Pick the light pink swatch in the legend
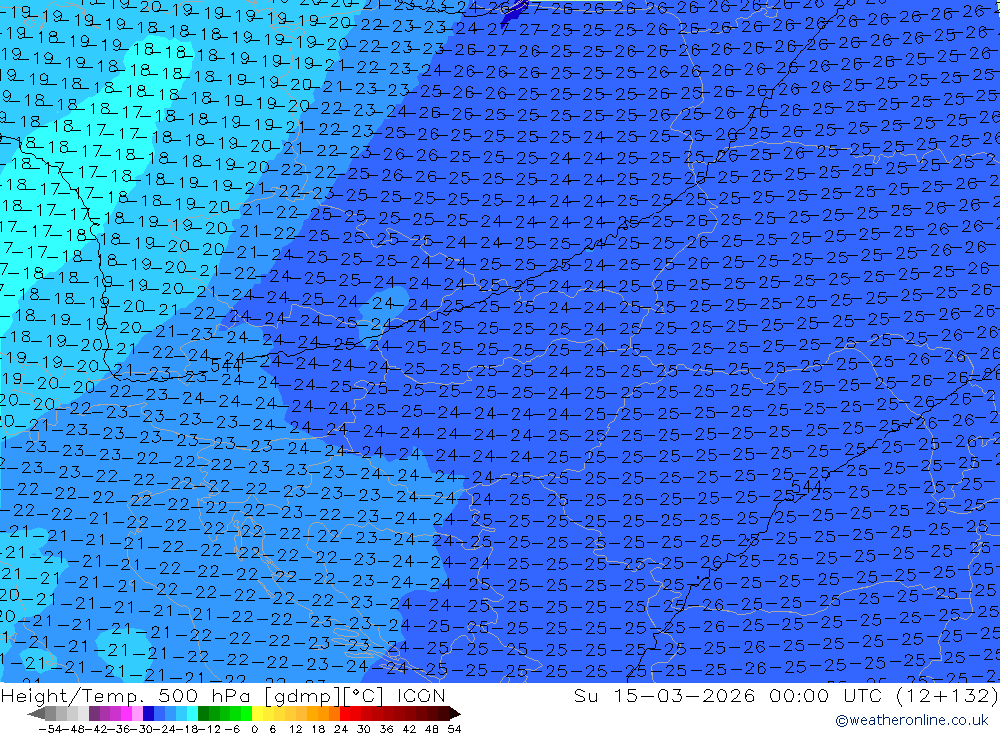The image size is (1000, 733). pos(137,713)
